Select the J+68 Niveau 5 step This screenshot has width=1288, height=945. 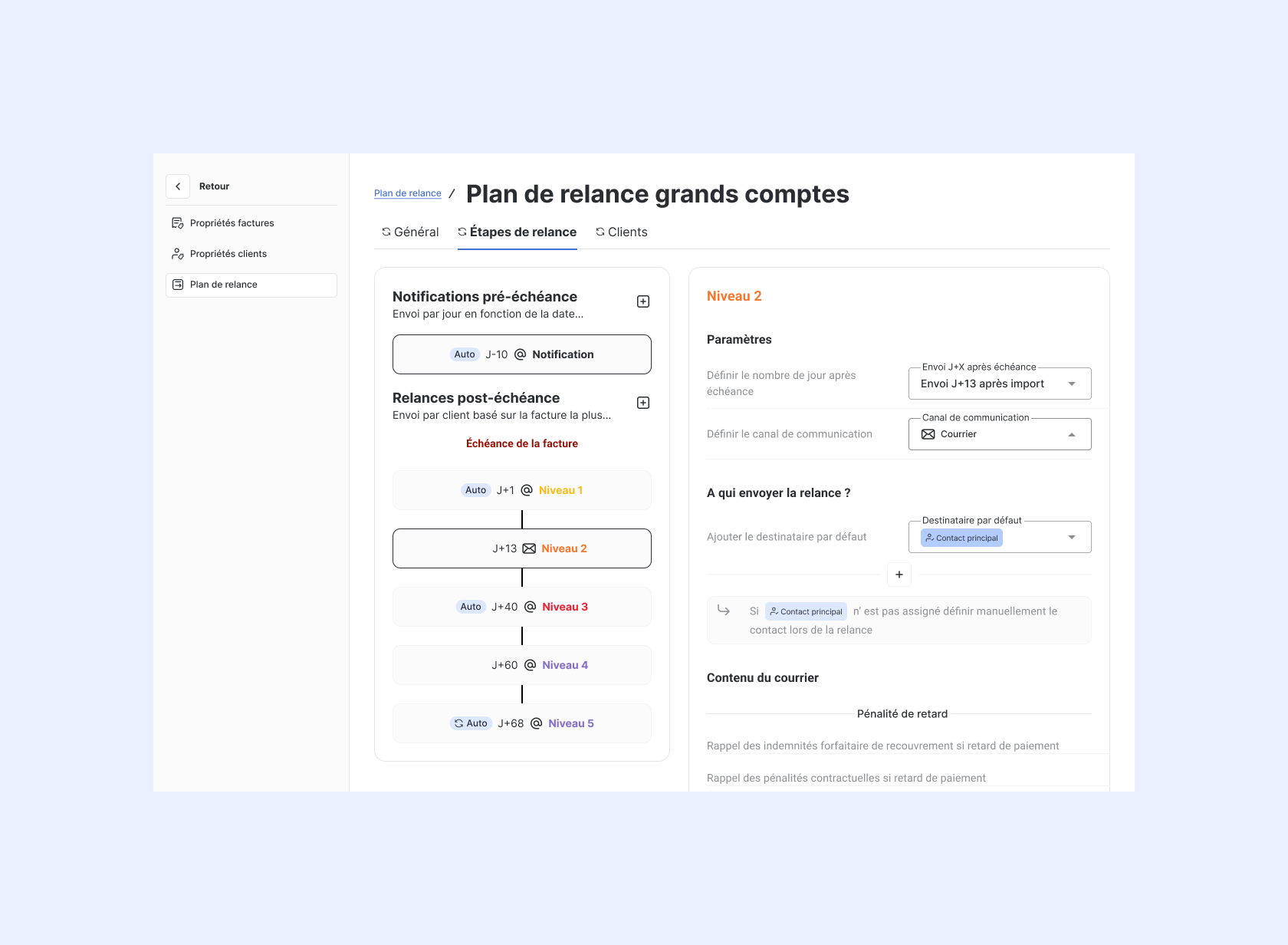tap(522, 723)
